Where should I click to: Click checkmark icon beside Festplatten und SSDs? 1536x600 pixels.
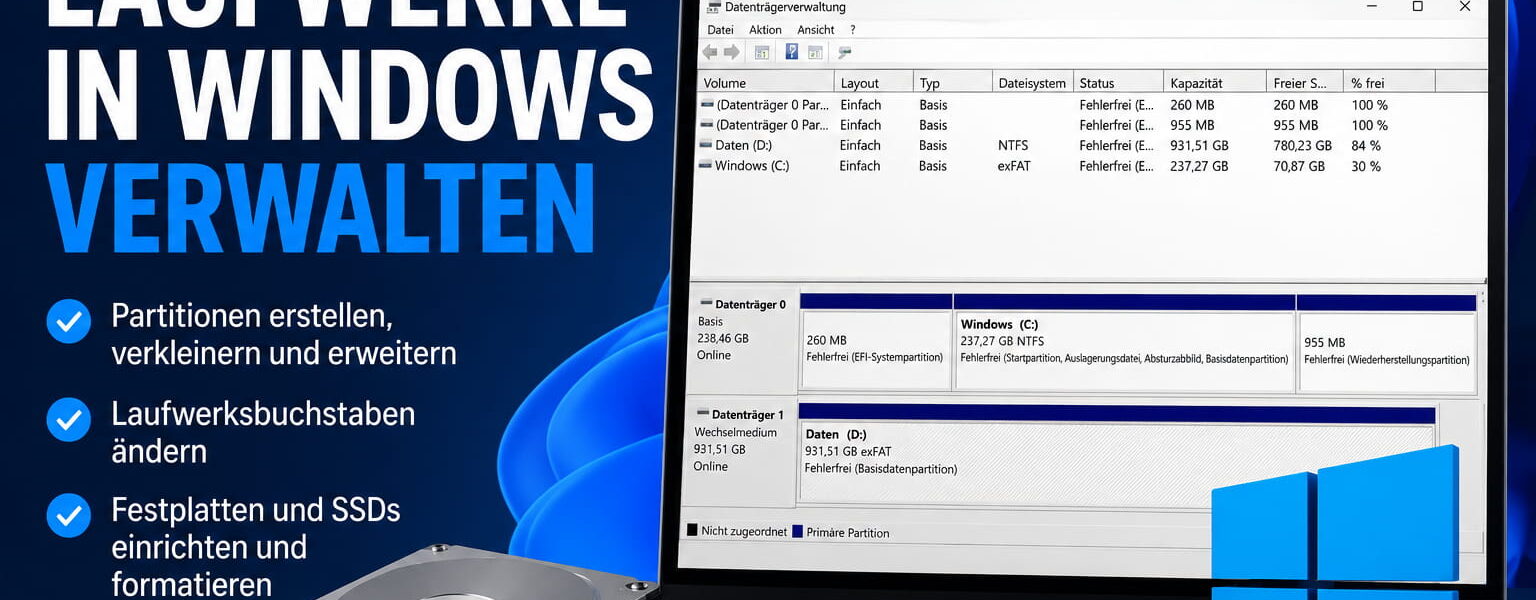point(68,516)
